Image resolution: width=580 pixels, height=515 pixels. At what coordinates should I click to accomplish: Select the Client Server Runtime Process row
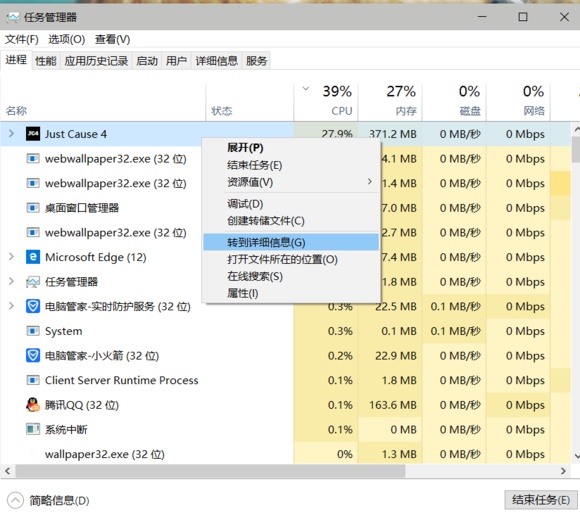coord(285,380)
